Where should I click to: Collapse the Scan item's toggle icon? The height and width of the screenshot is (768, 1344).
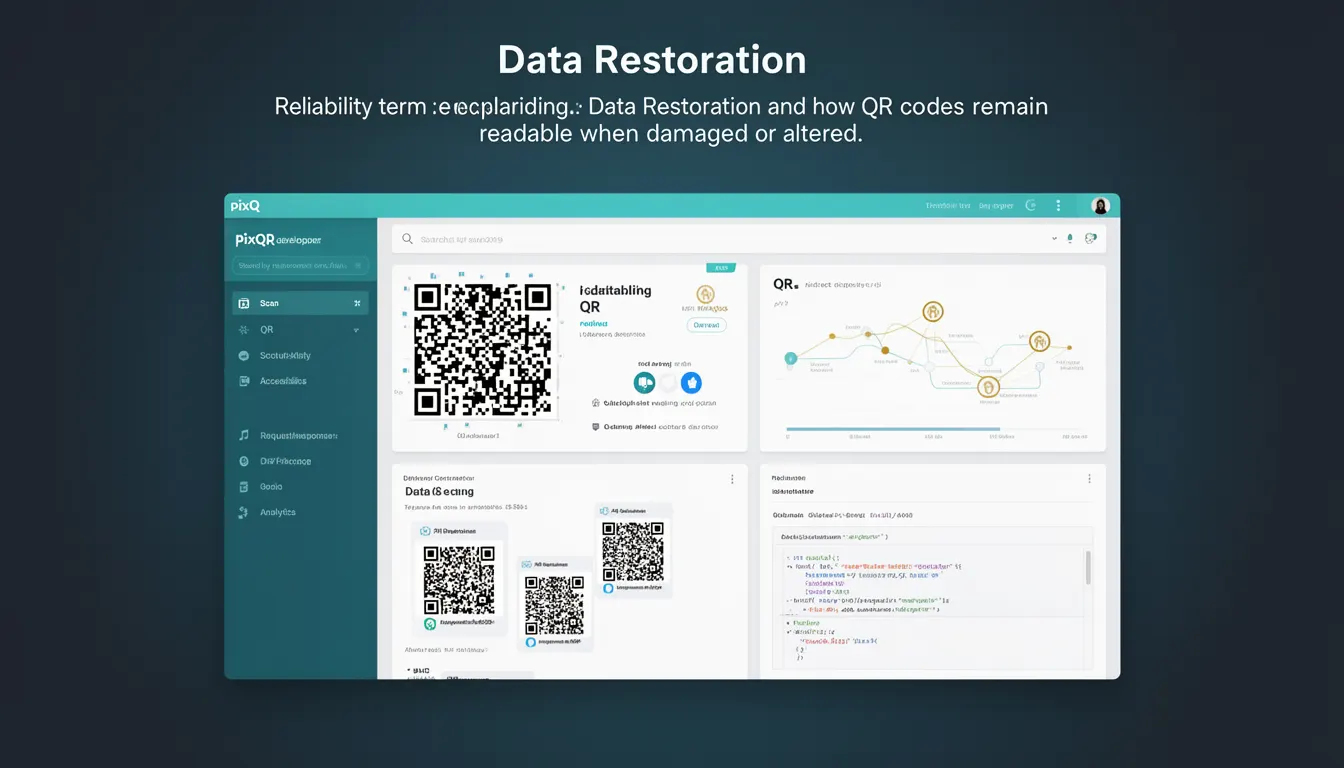pos(357,303)
